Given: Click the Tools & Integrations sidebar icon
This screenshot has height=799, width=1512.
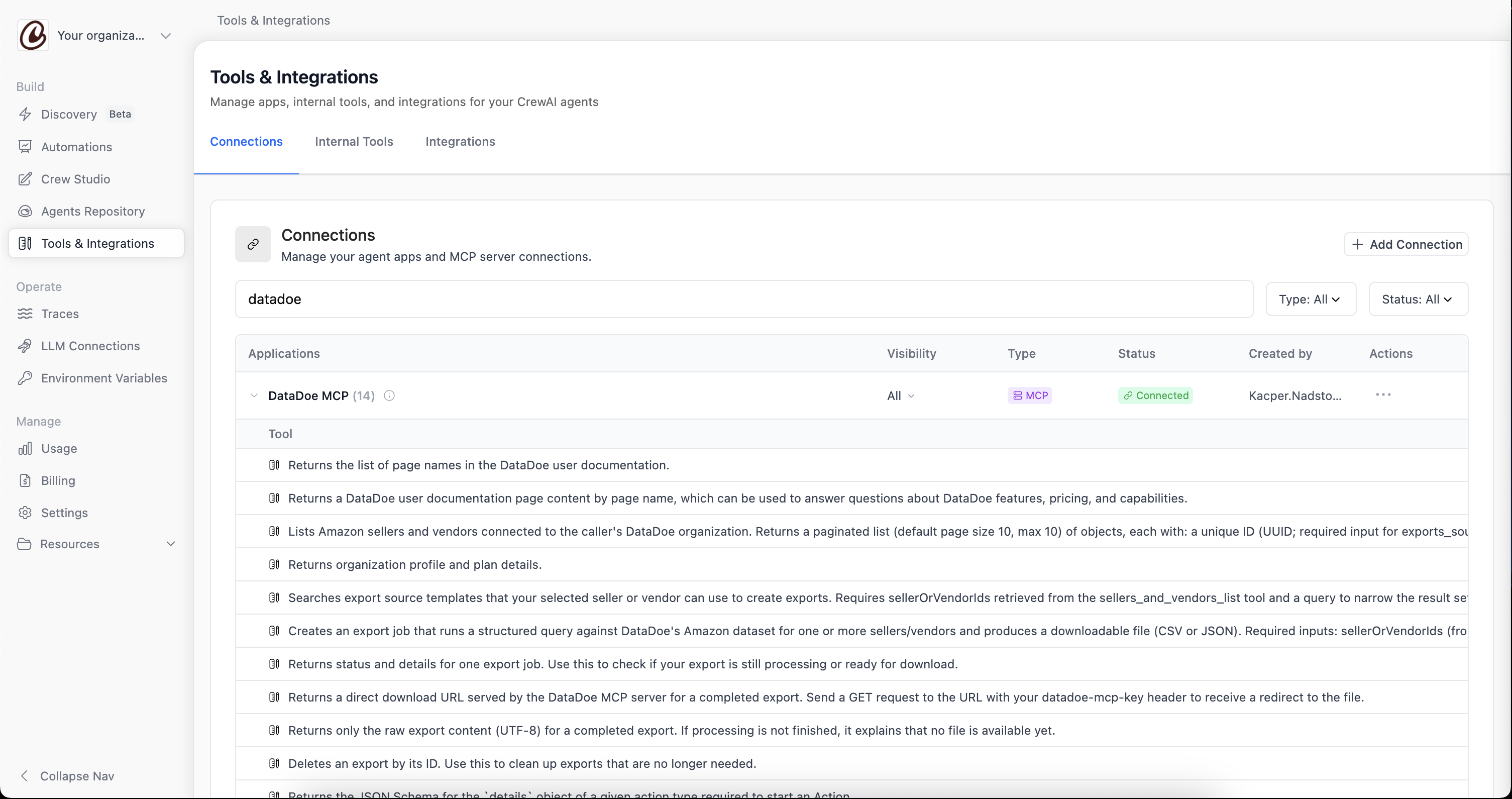Looking at the screenshot, I should 25,244.
